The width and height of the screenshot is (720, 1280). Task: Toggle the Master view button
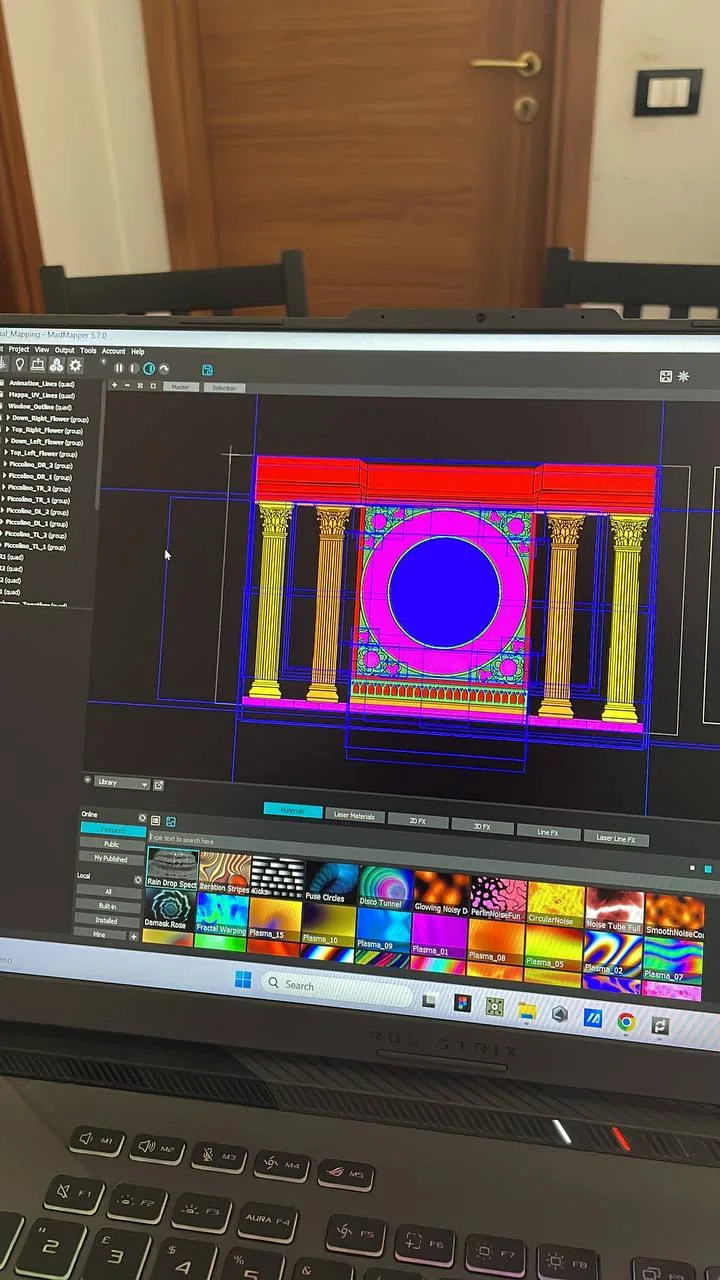pos(180,387)
